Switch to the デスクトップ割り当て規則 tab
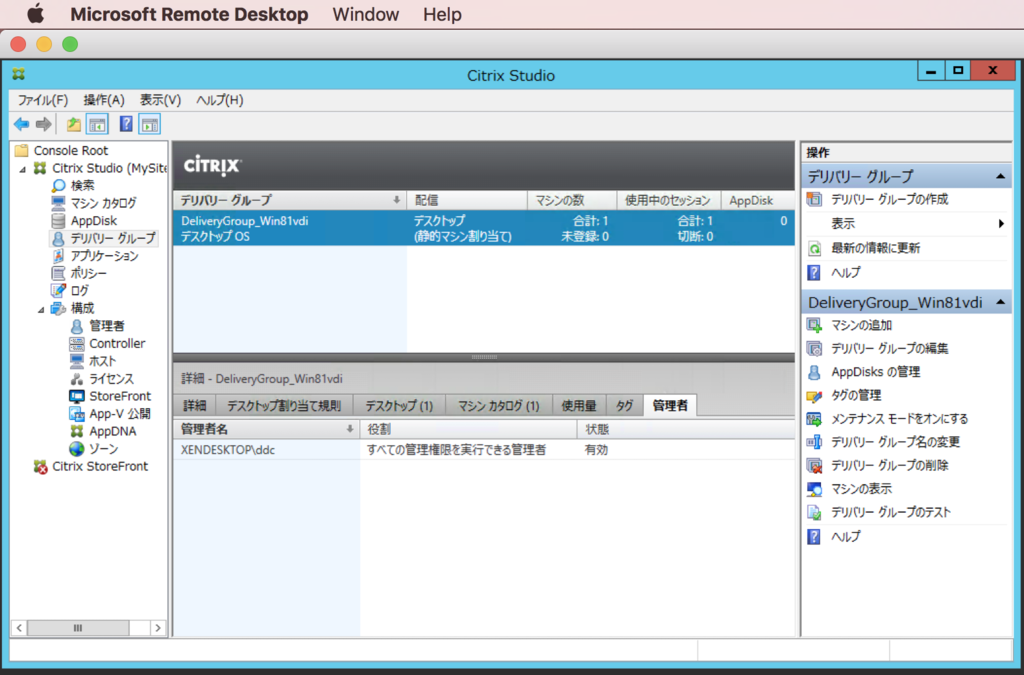The image size is (1024, 675). tap(283, 405)
